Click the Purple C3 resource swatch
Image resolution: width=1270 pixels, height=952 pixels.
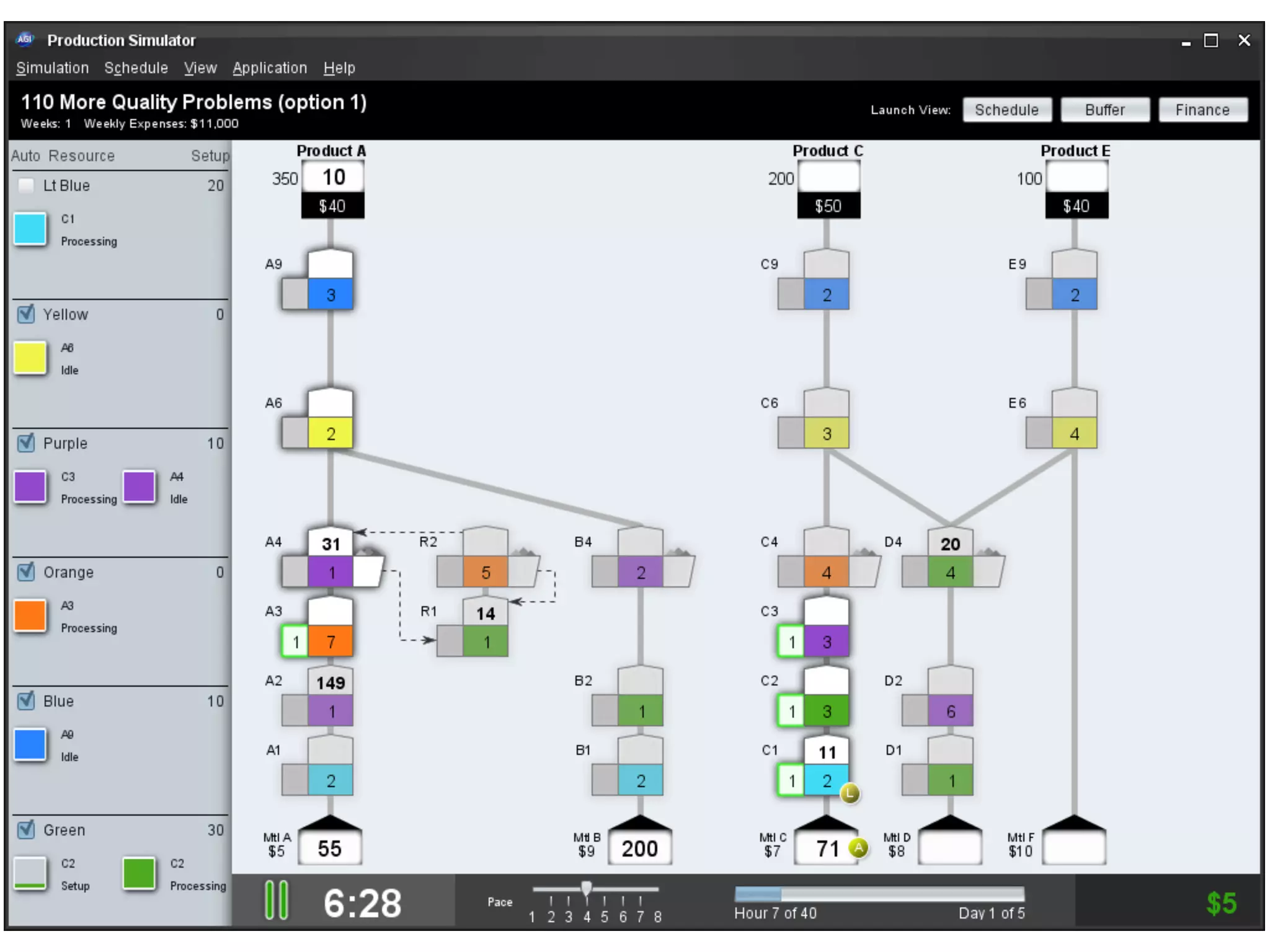click(x=30, y=487)
